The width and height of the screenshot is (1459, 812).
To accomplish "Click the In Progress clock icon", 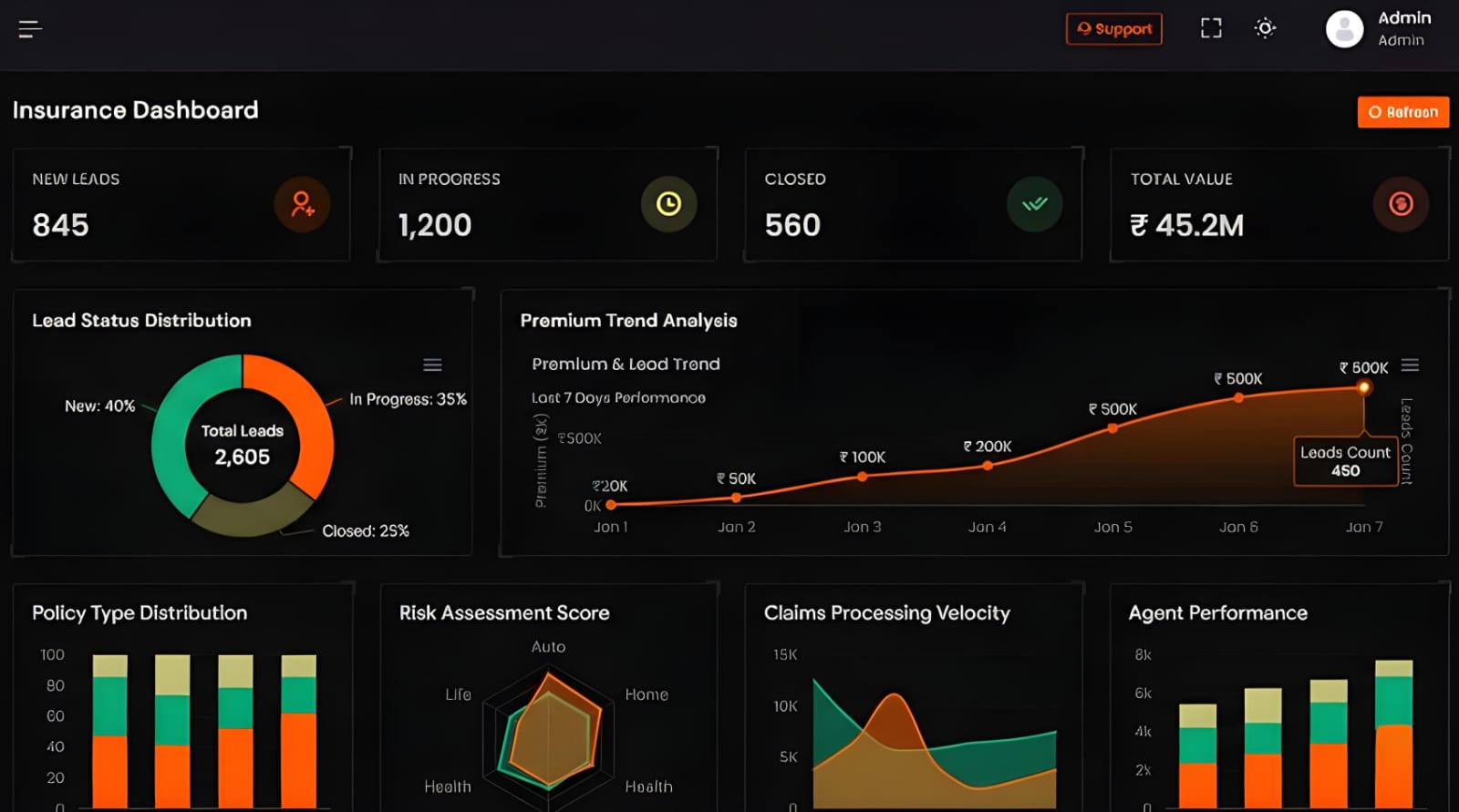I will pyautogui.click(x=668, y=204).
